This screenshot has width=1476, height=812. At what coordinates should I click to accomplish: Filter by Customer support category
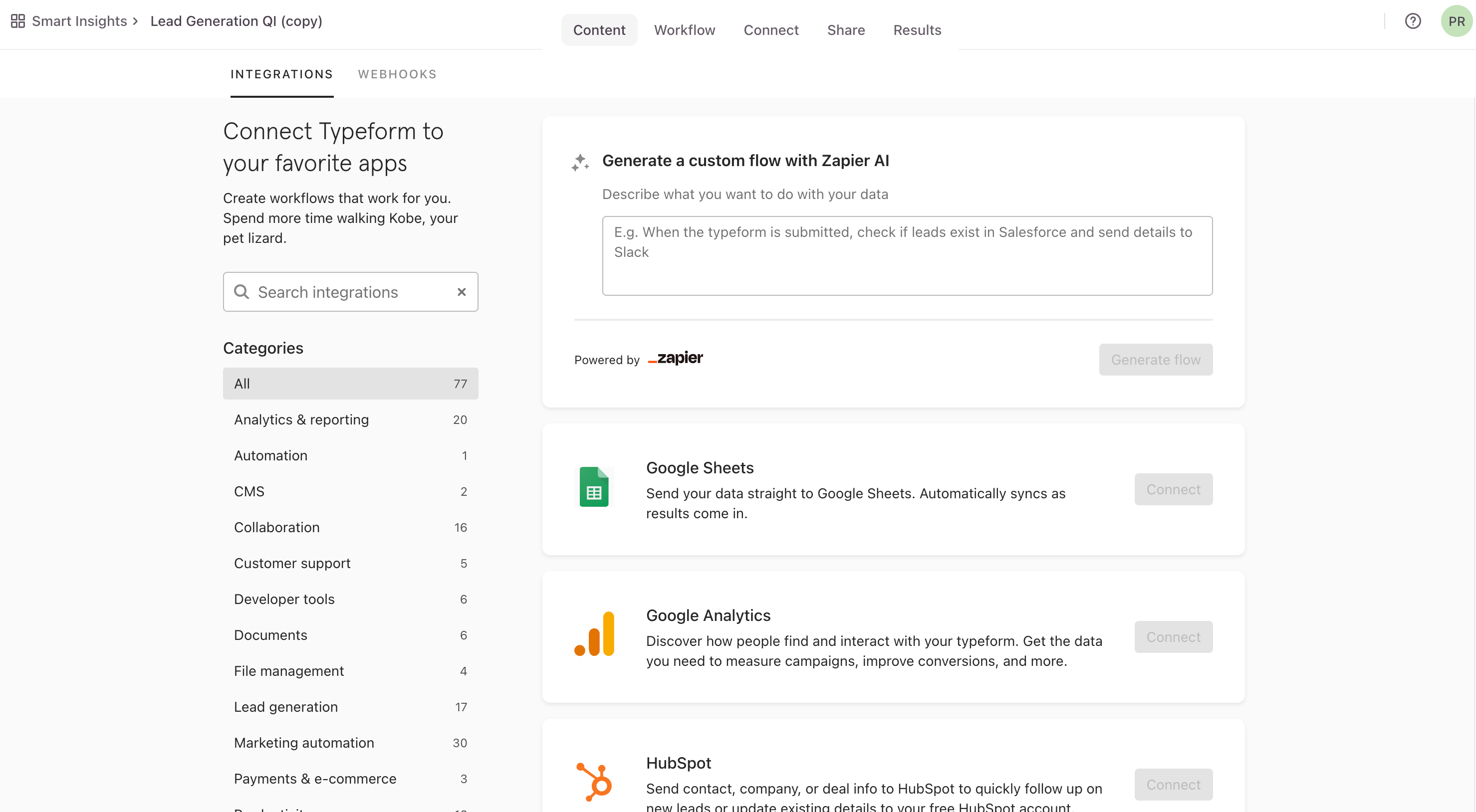click(350, 564)
